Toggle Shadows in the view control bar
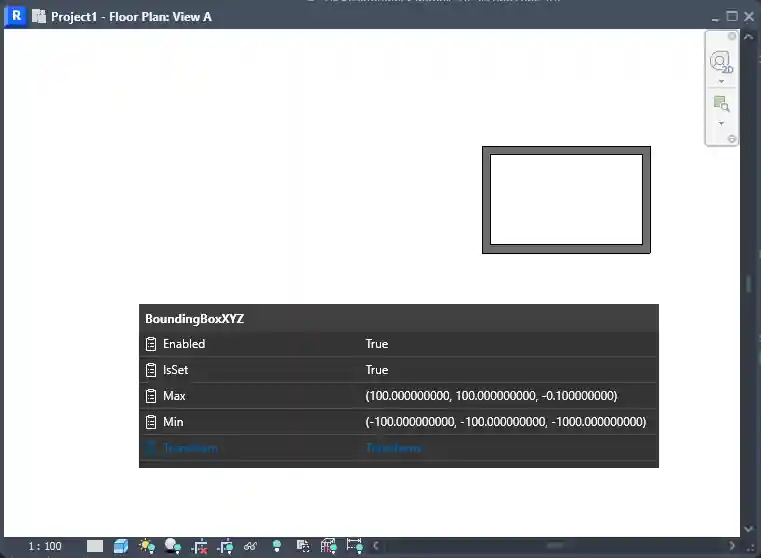This screenshot has width=761, height=558. [x=173, y=546]
